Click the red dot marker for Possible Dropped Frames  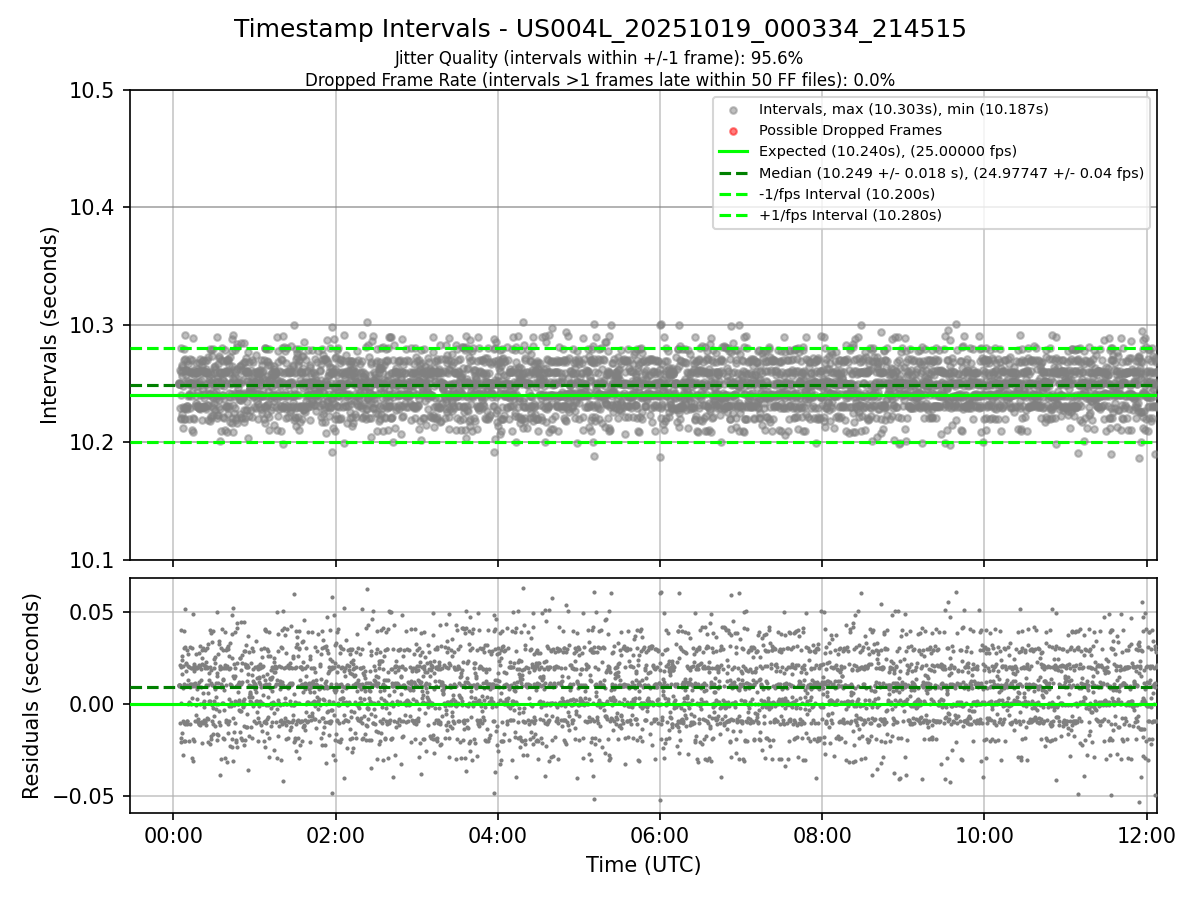[x=733, y=131]
